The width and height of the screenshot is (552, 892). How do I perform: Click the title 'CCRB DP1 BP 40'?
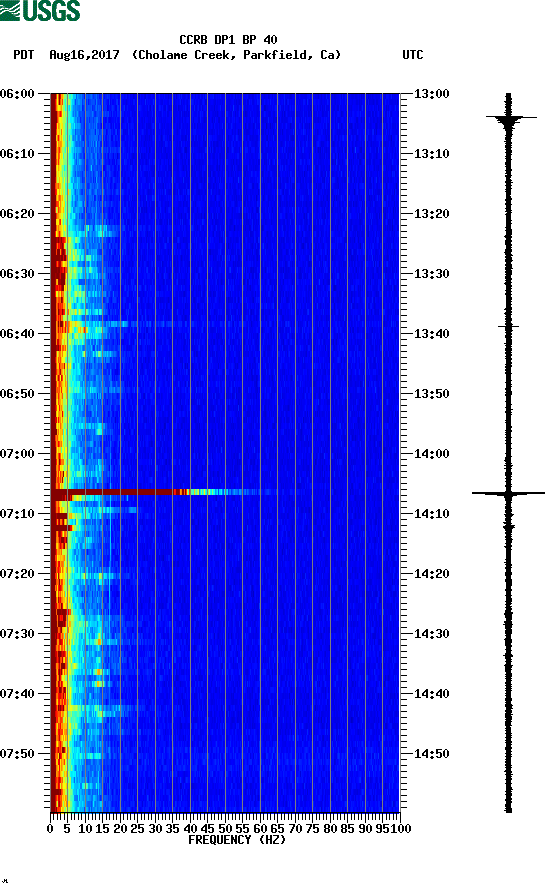(228, 40)
